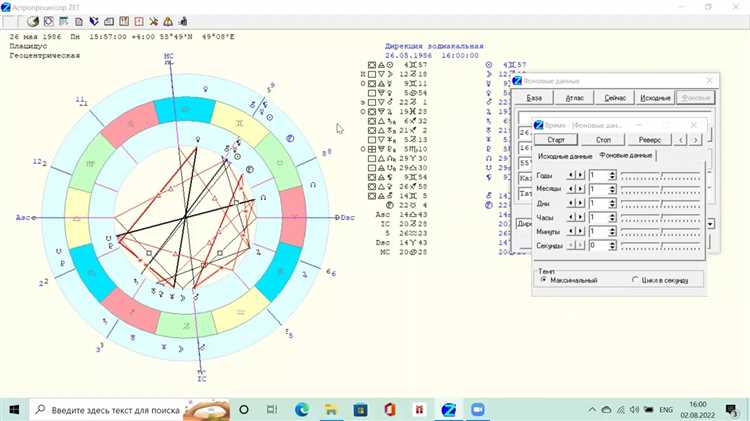Viewport: 750px width, 421px height.
Task: Increase Годы with the right arrow
Action: click(x=580, y=175)
